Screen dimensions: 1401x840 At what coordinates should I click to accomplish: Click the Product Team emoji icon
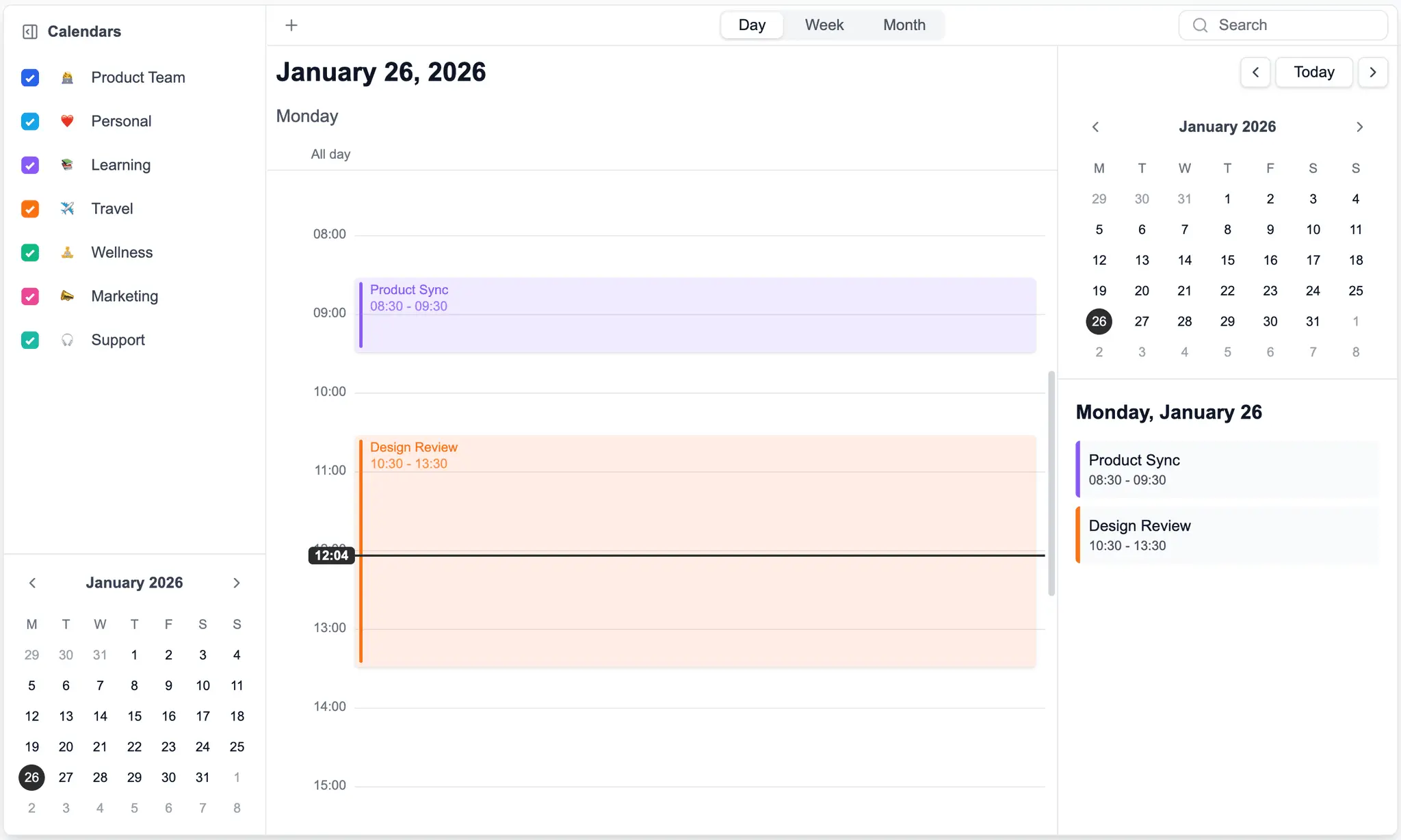(67, 77)
